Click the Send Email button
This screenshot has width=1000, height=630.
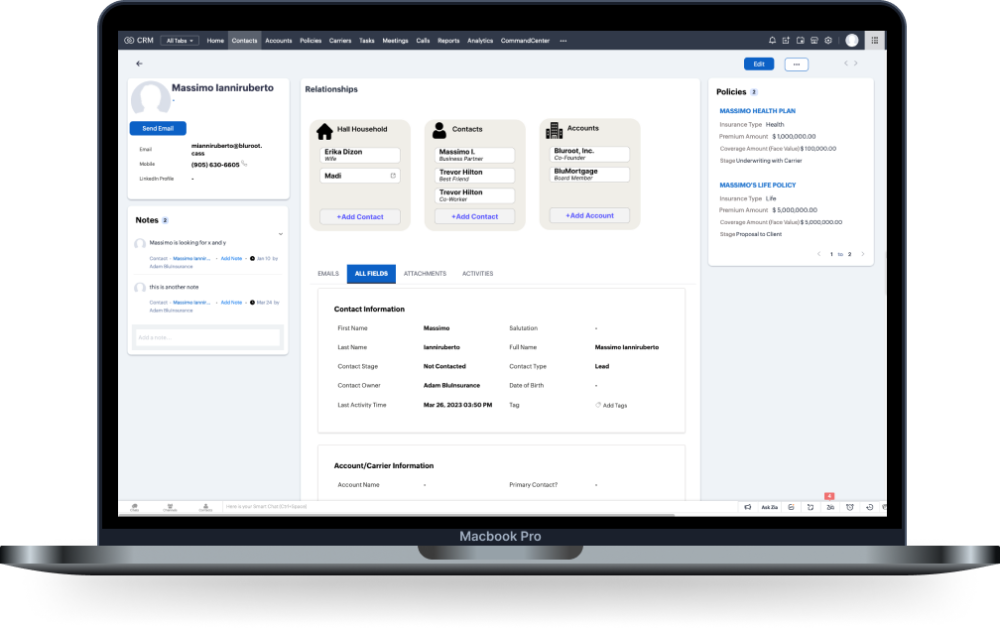[158, 129]
